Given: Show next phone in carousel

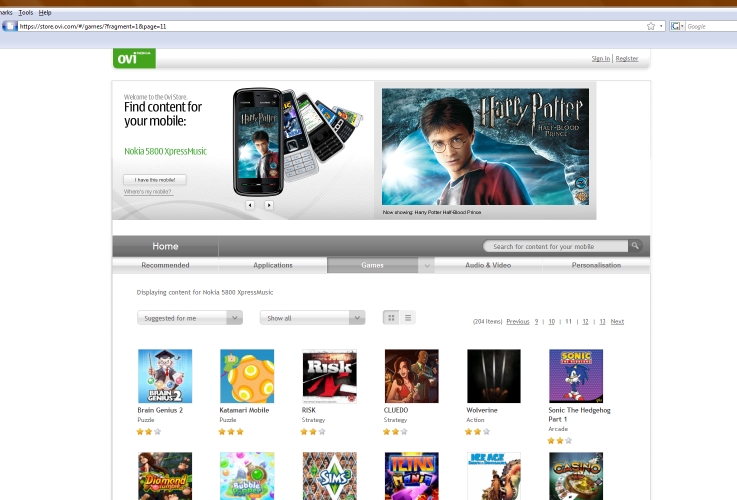Looking at the screenshot, I should [x=269, y=205].
